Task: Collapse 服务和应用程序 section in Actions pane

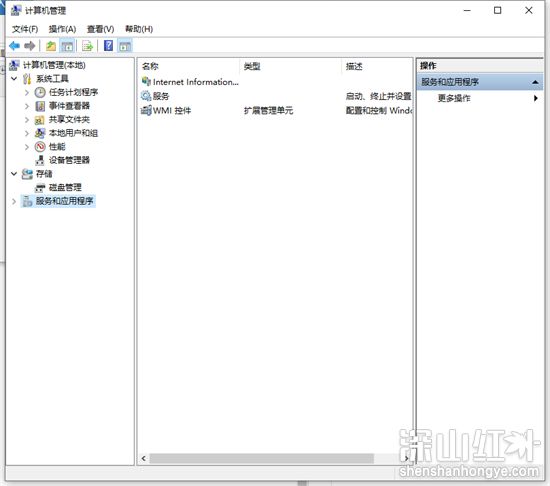Action: click(535, 82)
